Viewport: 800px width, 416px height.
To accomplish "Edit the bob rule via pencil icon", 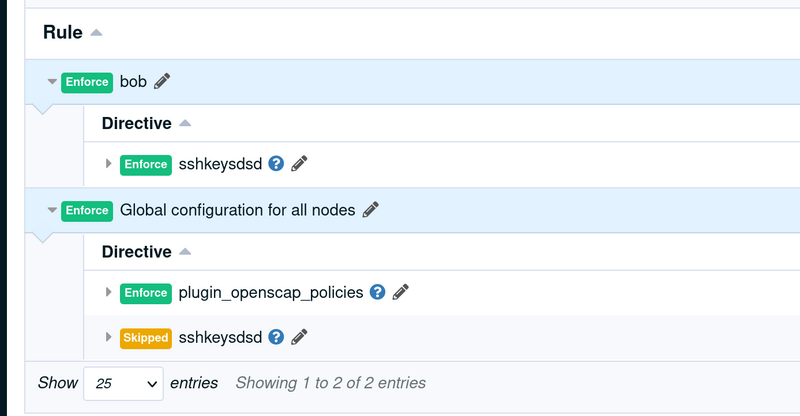I will coord(162,81).
